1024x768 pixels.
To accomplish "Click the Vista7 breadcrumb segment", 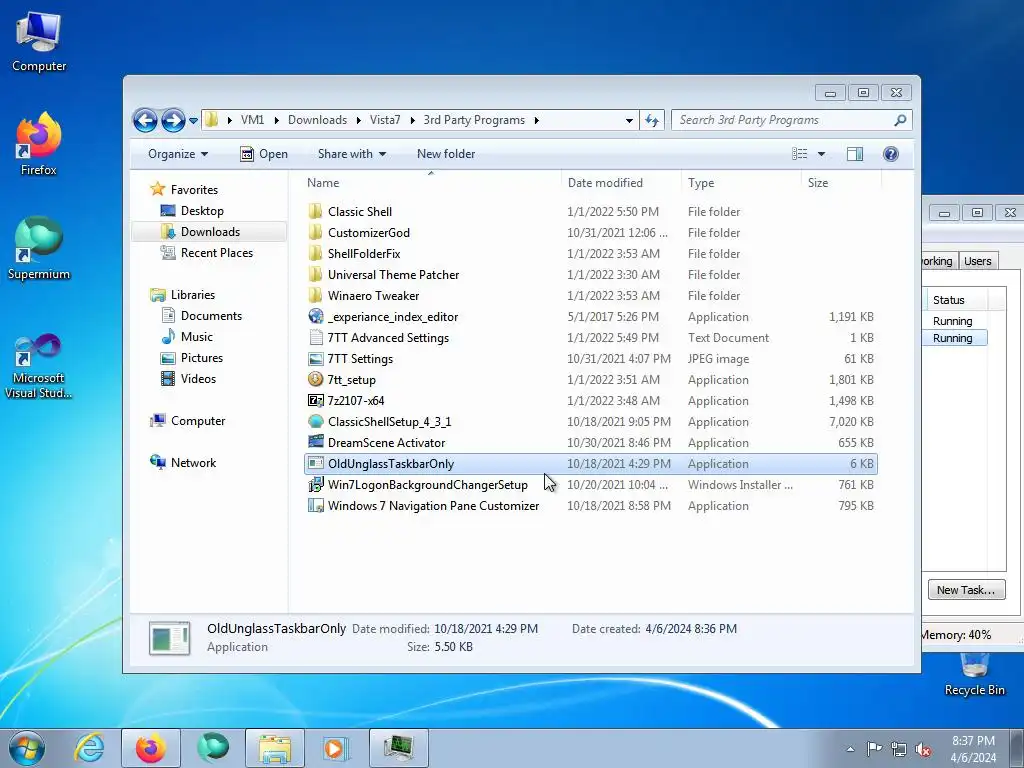I will (x=385, y=120).
